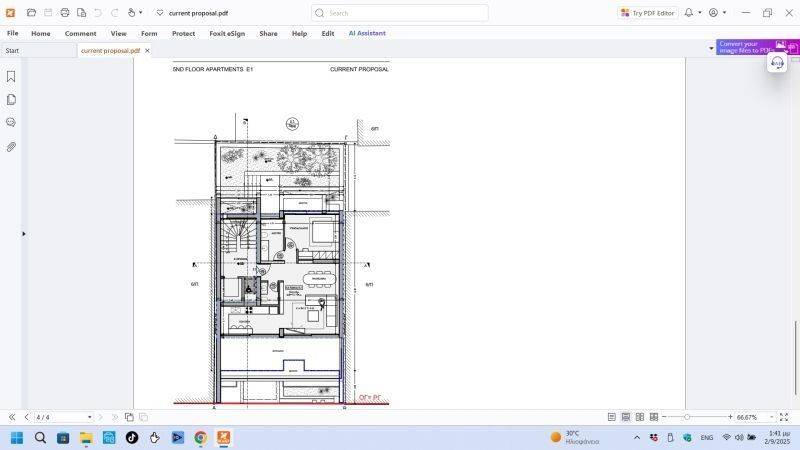Viewport: 800px width, 450px height.
Task: Show the Comments panel in sidebar
Action: tap(11, 123)
